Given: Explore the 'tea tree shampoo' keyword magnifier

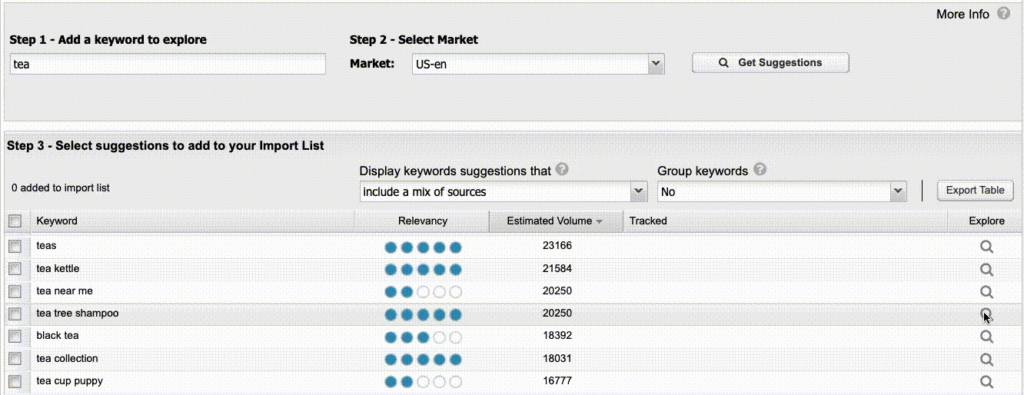Looking at the screenshot, I should (986, 314).
